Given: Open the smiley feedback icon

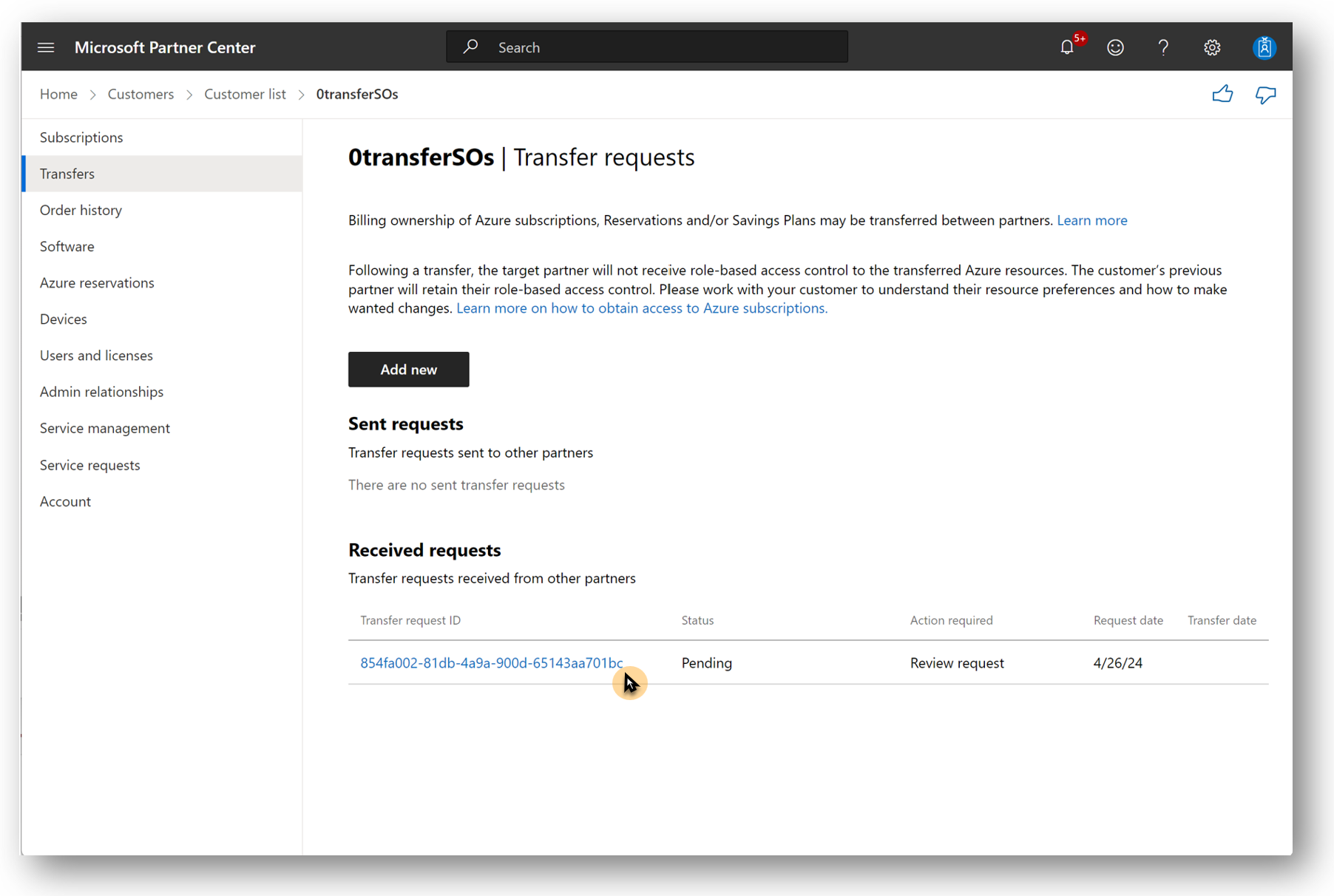Looking at the screenshot, I should [1115, 47].
